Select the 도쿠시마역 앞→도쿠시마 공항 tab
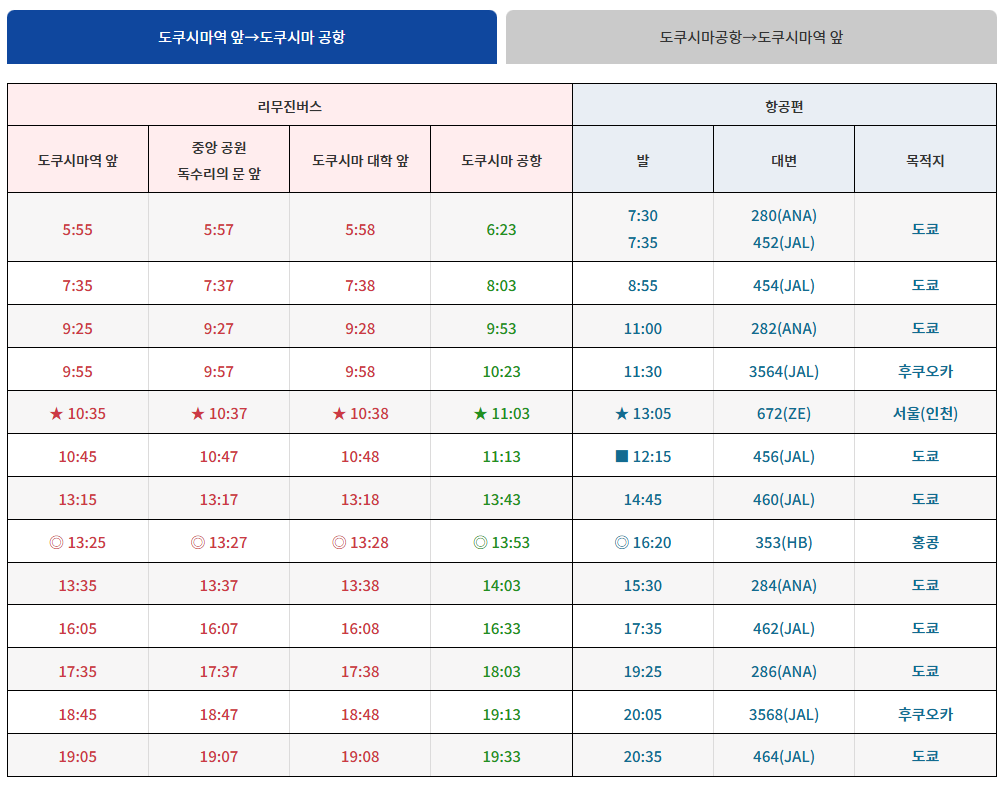The width and height of the screenshot is (1007, 786). pyautogui.click(x=252, y=35)
